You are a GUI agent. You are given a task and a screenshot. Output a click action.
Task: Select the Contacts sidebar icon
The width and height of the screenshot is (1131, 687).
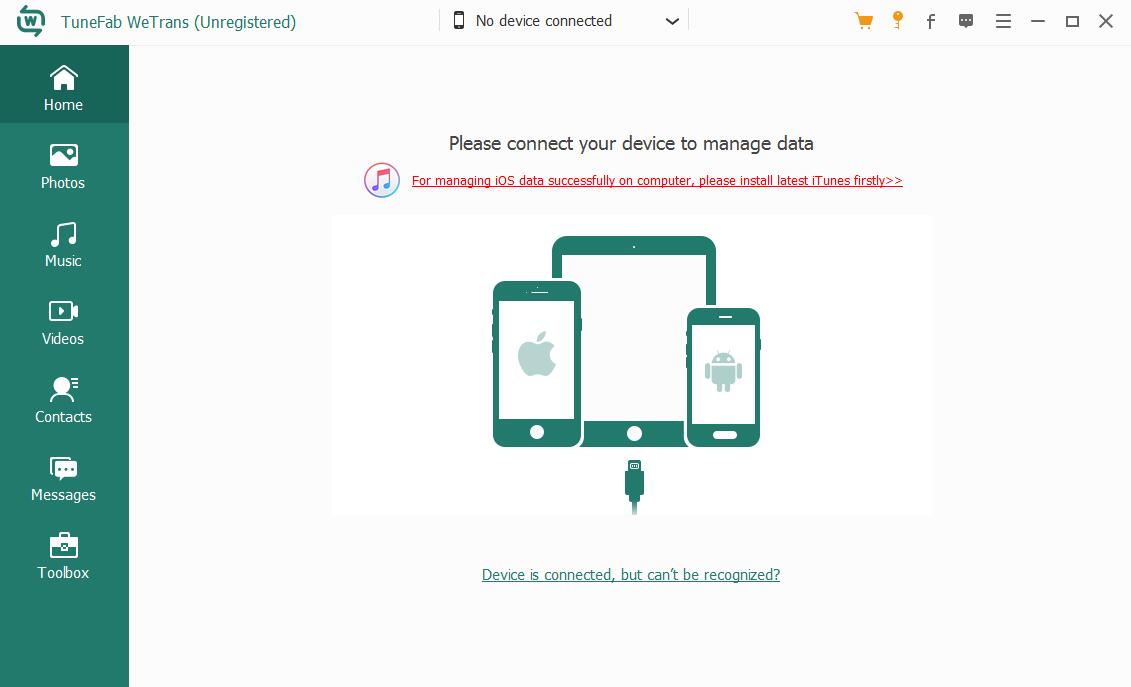pos(63,399)
